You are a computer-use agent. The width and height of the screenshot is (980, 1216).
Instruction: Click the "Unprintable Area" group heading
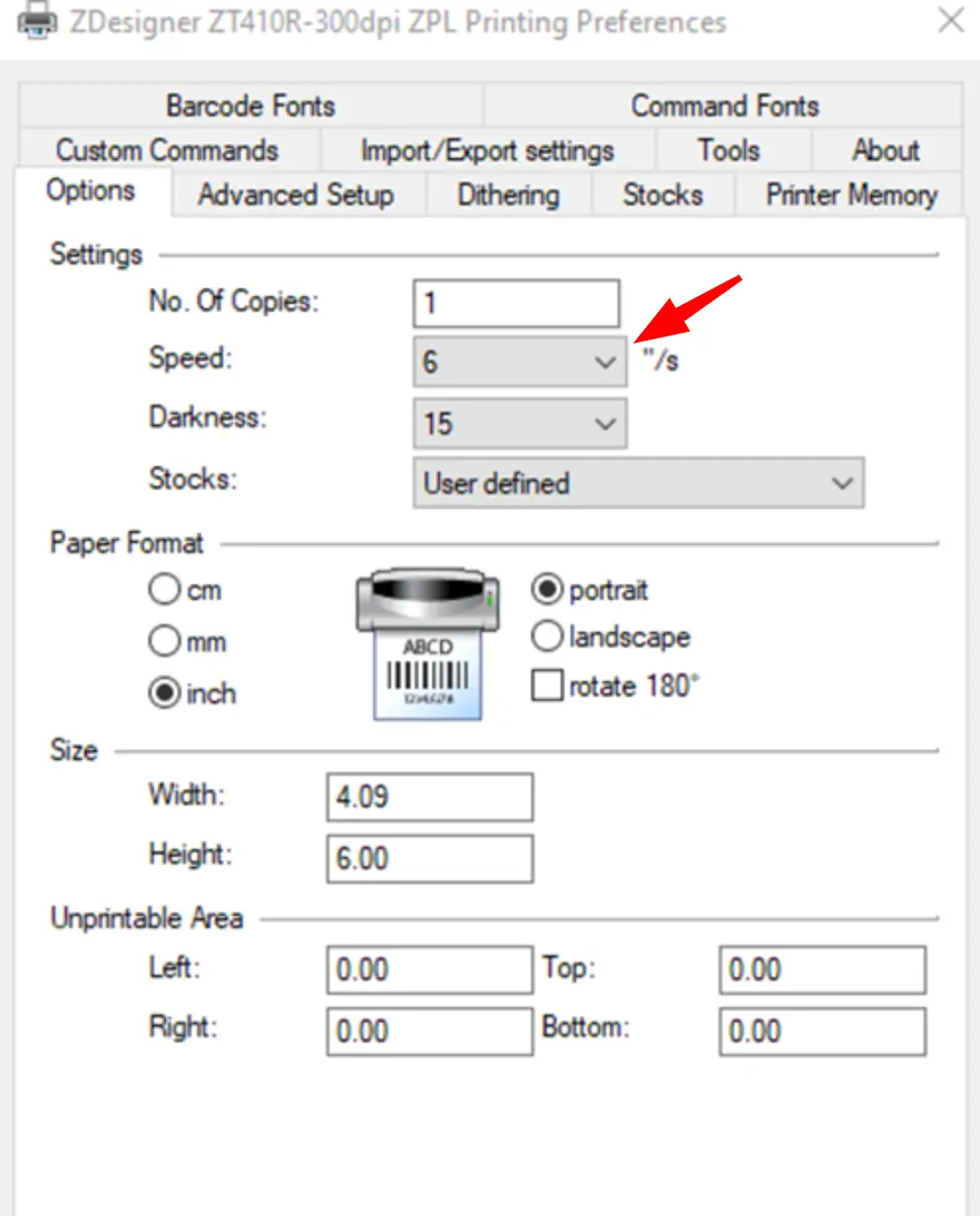[x=146, y=918]
